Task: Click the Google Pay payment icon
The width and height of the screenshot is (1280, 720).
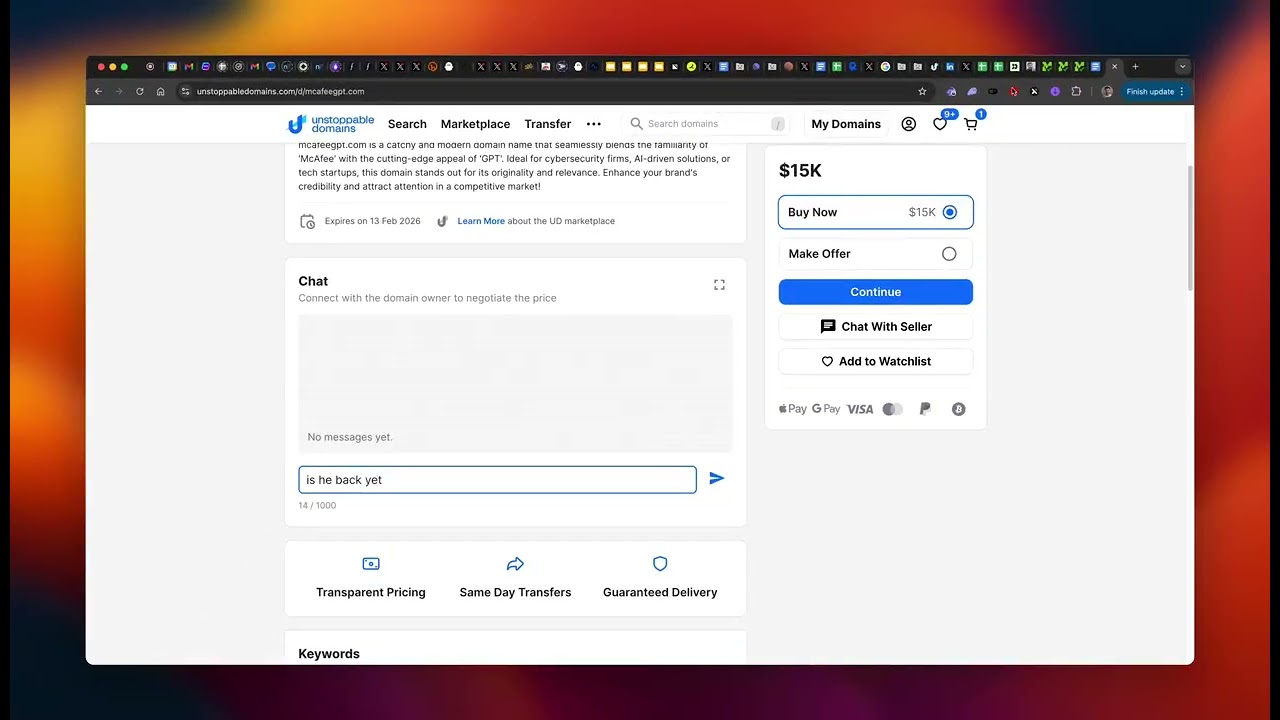Action: [826, 409]
